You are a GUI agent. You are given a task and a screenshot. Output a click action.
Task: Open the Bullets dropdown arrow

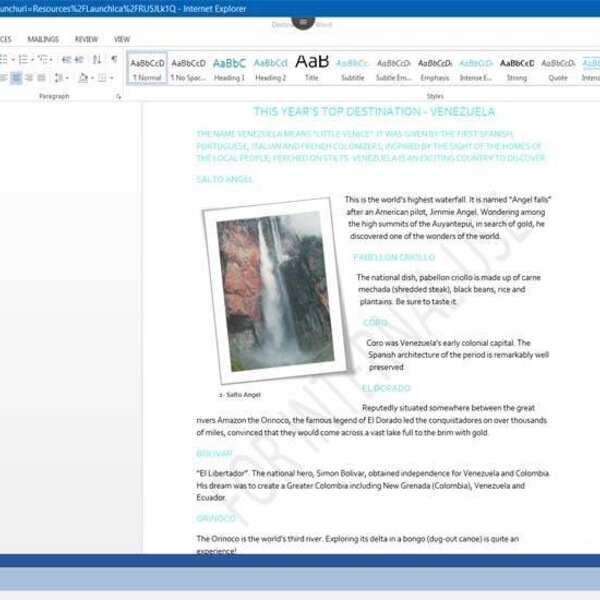coord(13,60)
